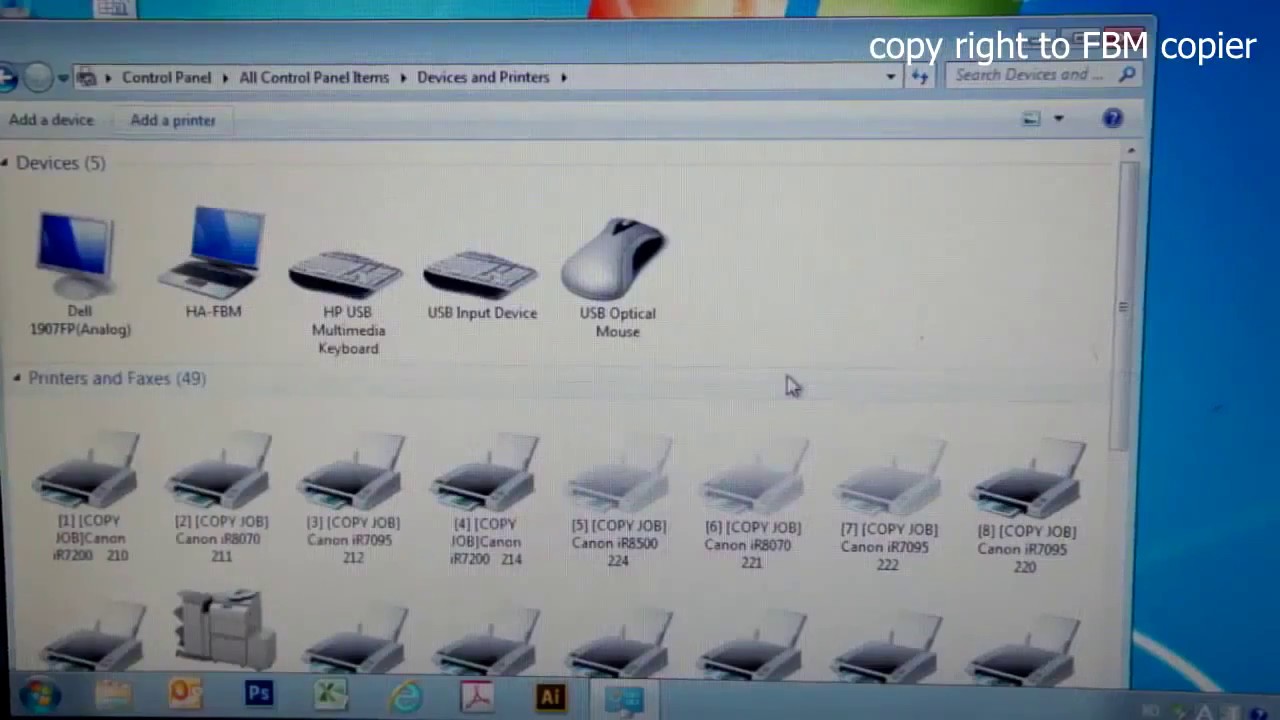Launch Photoshop from the taskbar
Screen dimensions: 1280x720
259,694
